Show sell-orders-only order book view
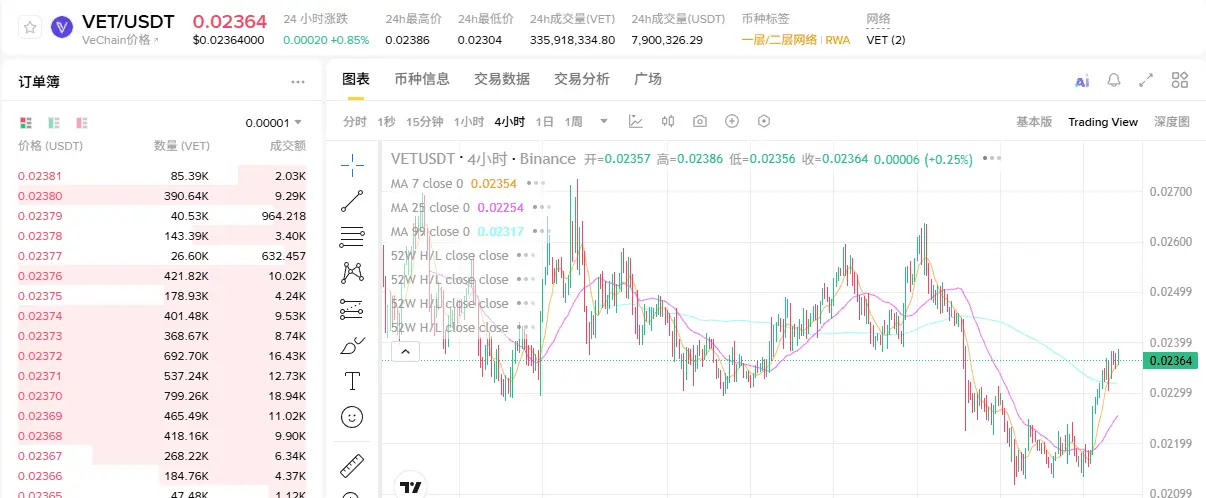Image resolution: width=1206 pixels, height=498 pixels. pyautogui.click(x=82, y=122)
